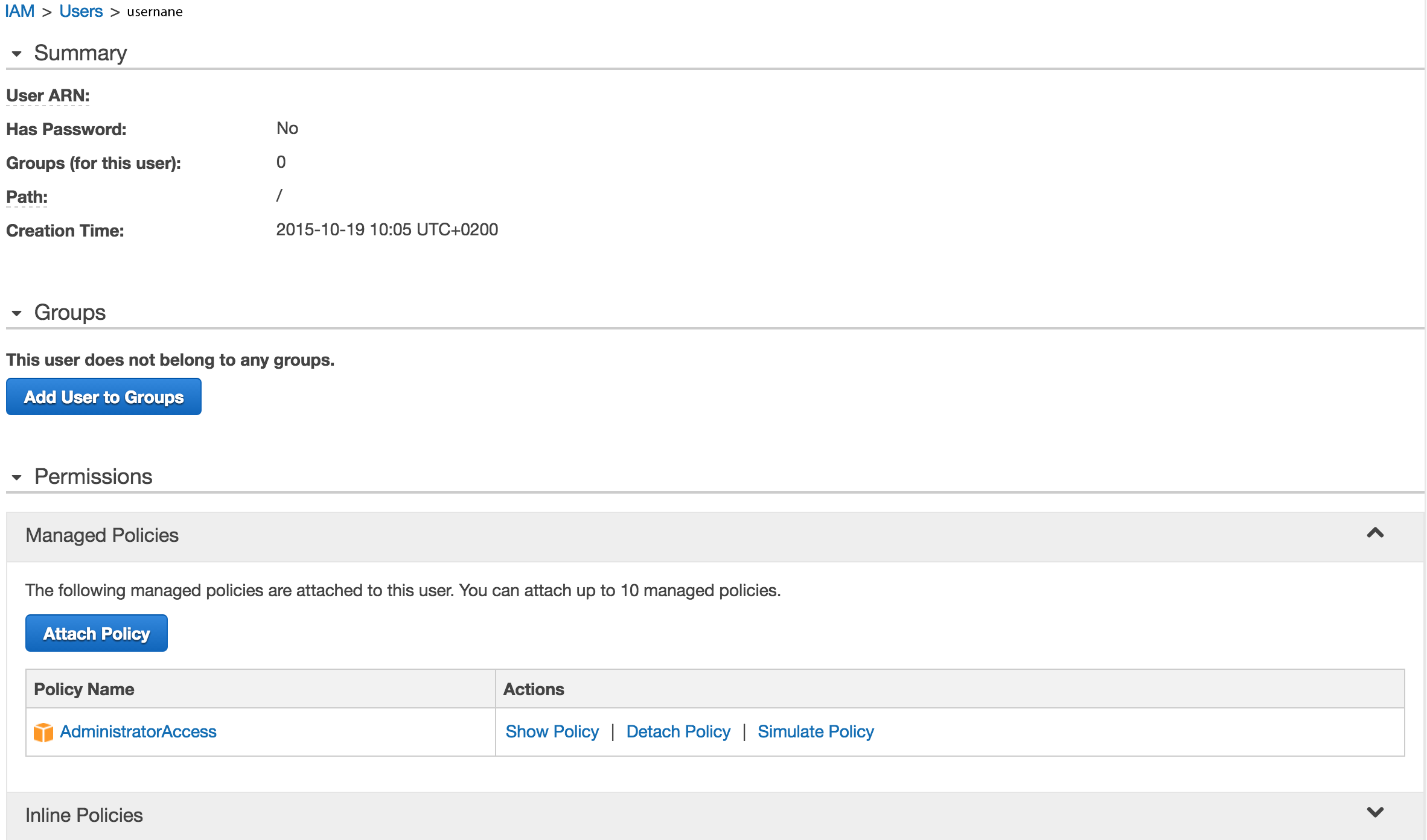Collapse the Permissions section triangle
The image size is (1427, 840).
(17, 477)
